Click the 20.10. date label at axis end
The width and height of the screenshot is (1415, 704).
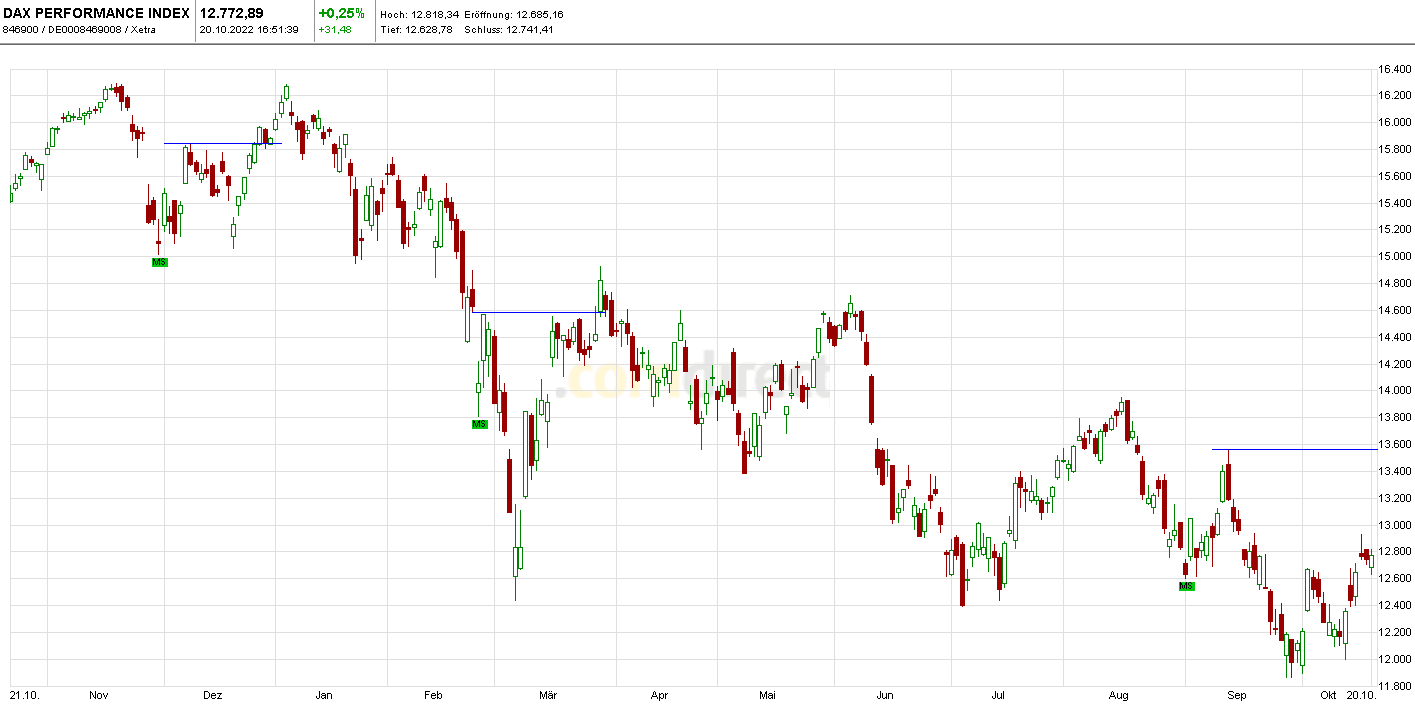[1364, 694]
